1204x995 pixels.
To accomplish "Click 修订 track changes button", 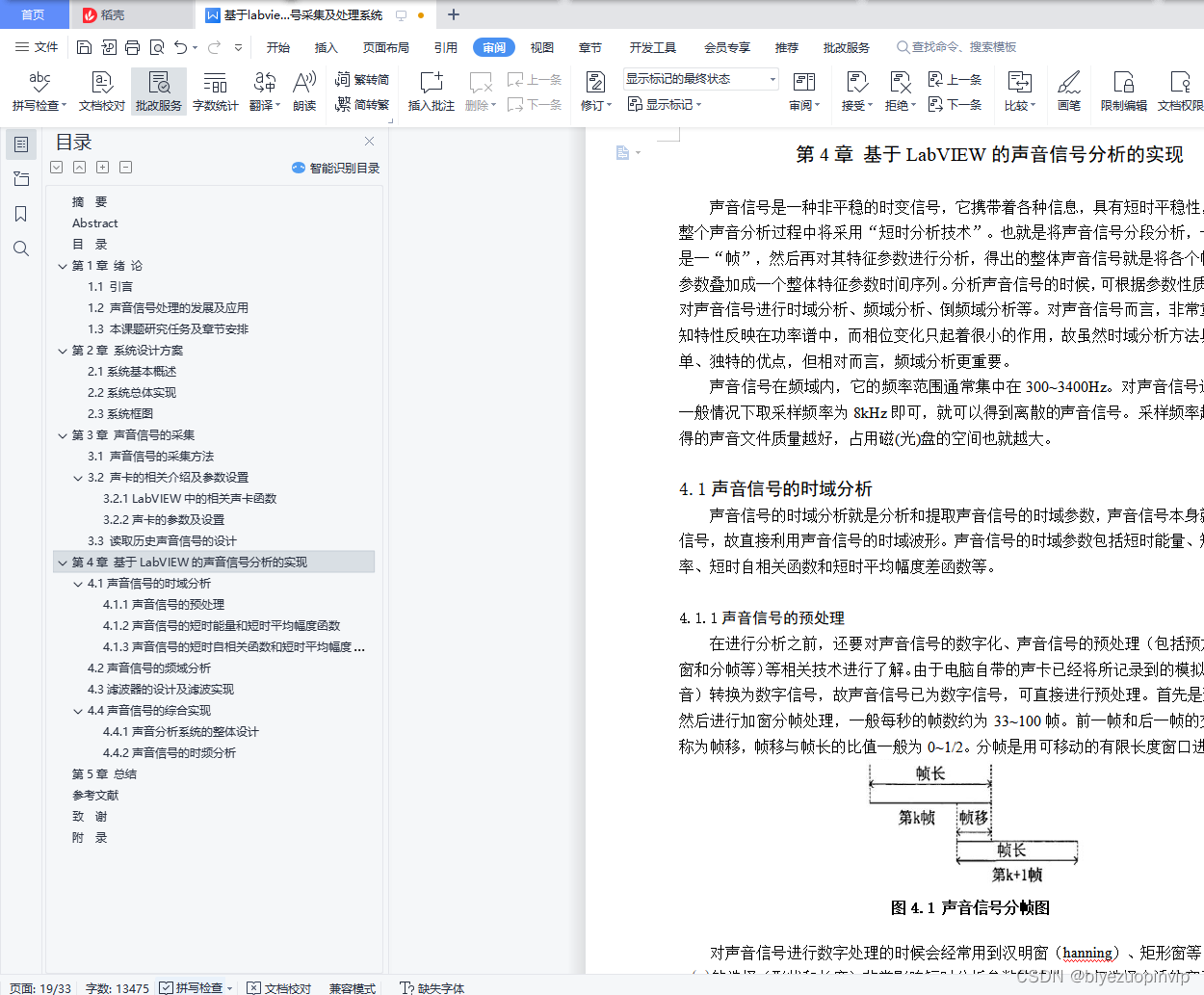I will 596,92.
